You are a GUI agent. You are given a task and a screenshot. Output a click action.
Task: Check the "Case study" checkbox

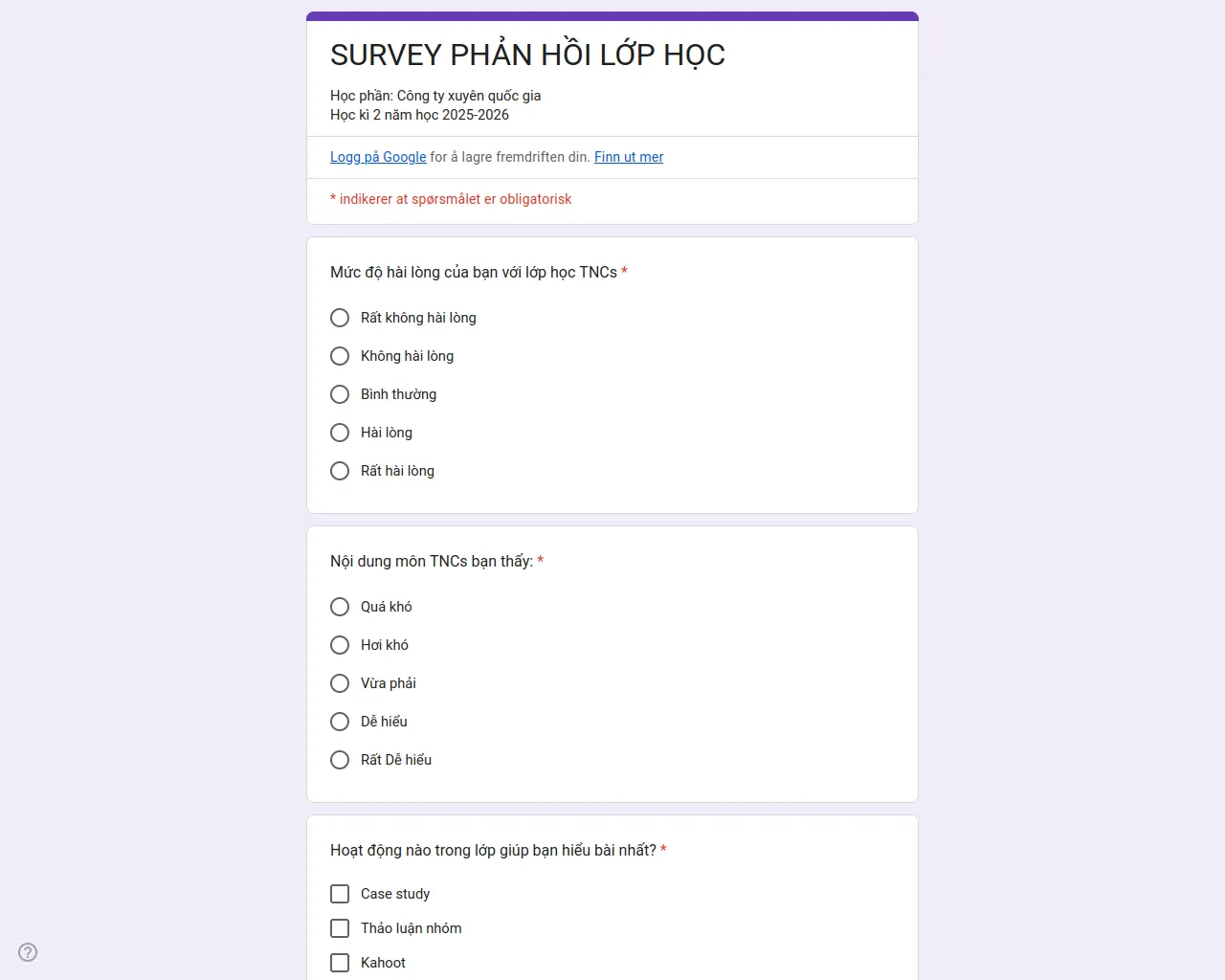340,894
